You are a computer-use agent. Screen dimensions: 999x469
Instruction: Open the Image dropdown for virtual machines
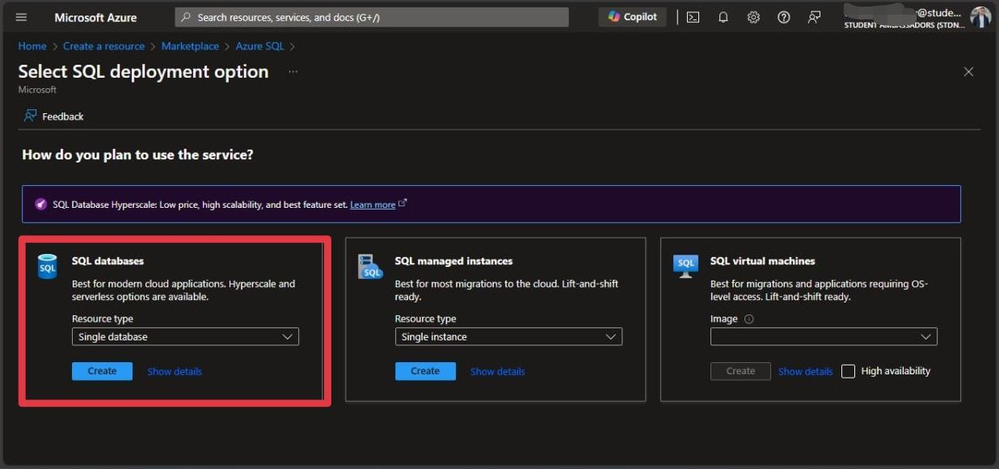click(824, 336)
